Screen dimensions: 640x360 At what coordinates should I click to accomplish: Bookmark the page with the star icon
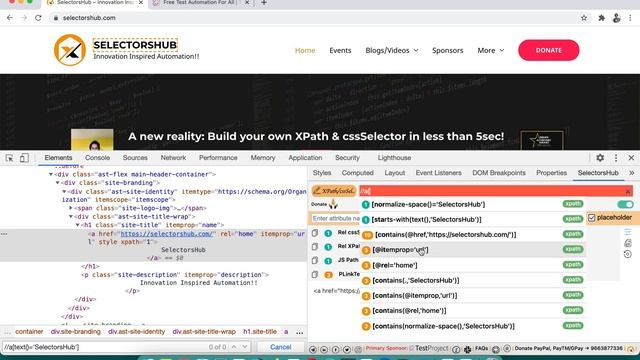pyautogui.click(x=584, y=18)
